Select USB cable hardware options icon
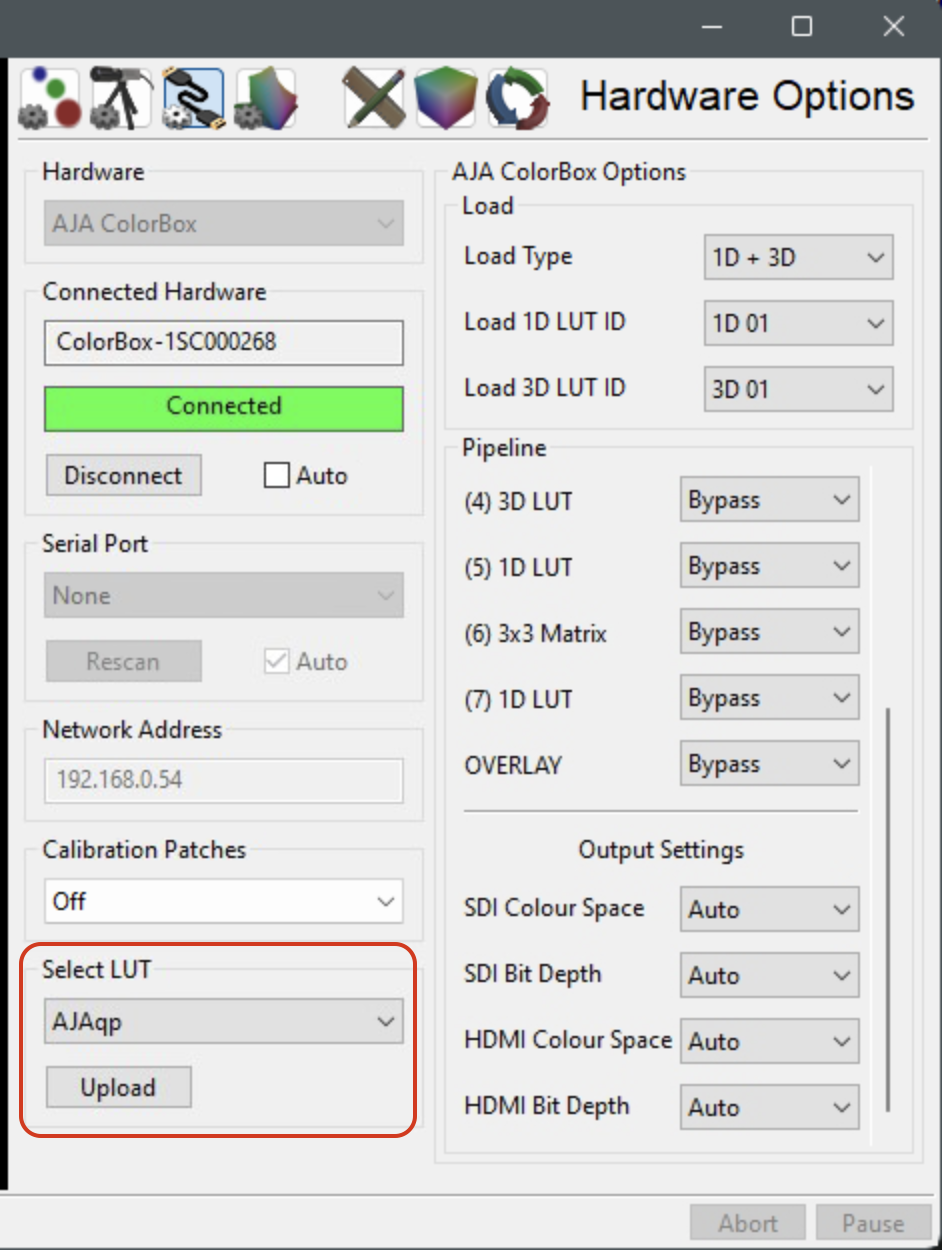 (192, 98)
